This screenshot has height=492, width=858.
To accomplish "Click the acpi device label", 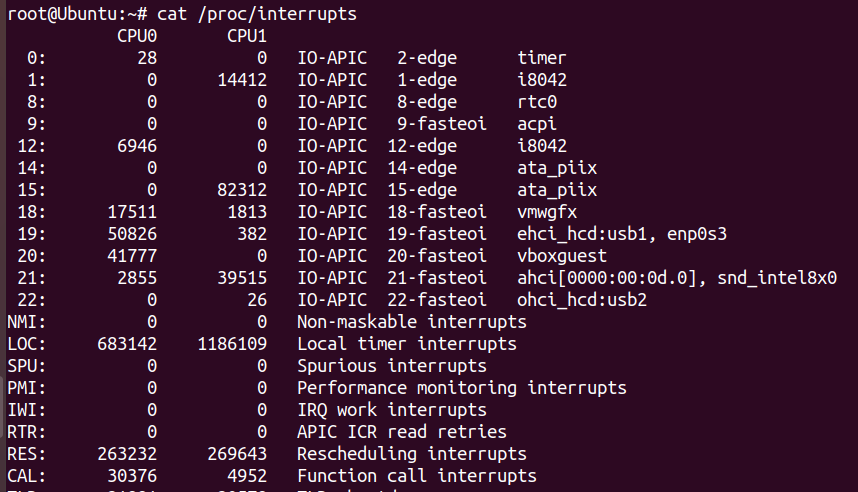I will [x=537, y=124].
